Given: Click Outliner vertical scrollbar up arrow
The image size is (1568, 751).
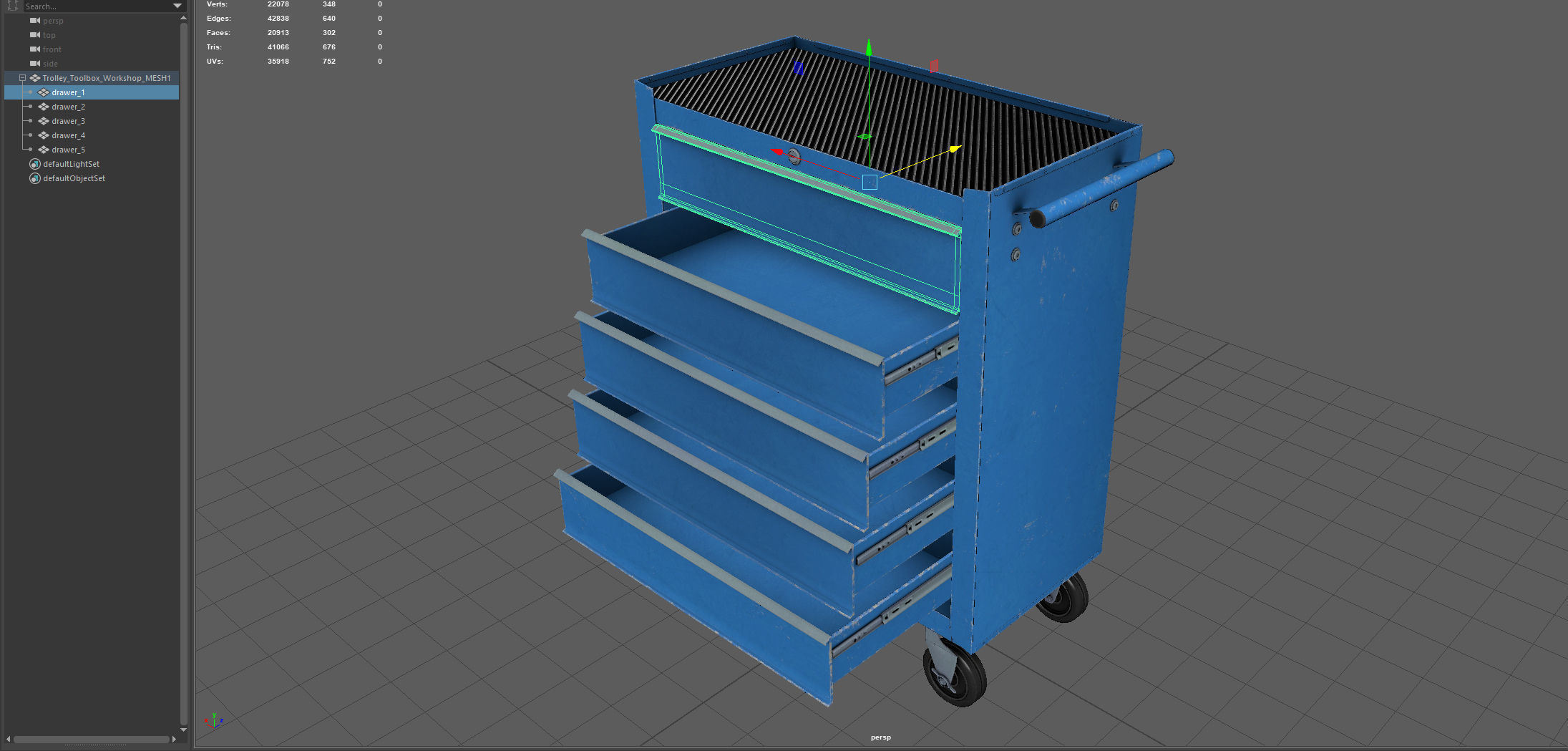Looking at the screenshot, I should tap(184, 17).
